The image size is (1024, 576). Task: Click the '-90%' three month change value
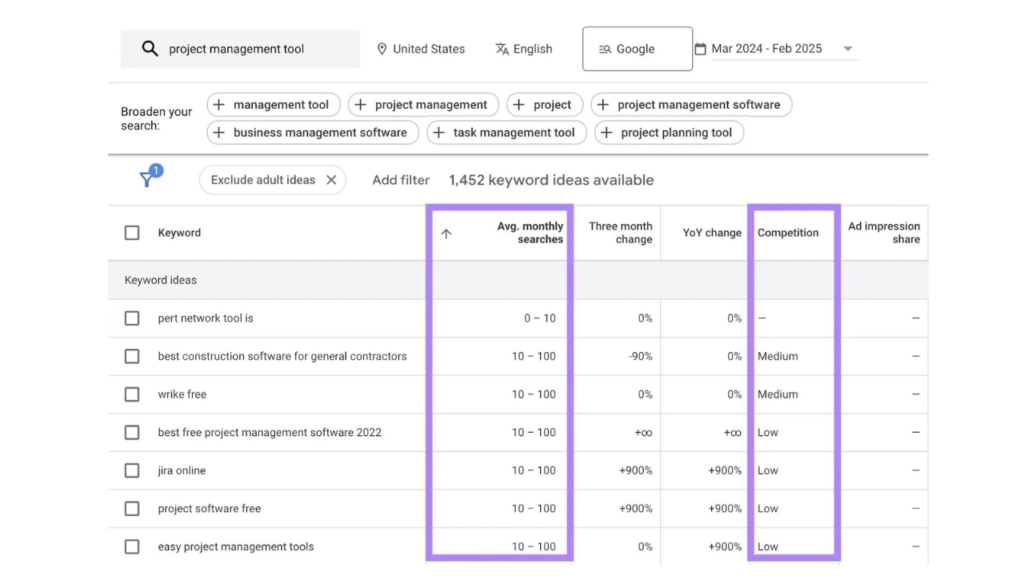(640, 356)
